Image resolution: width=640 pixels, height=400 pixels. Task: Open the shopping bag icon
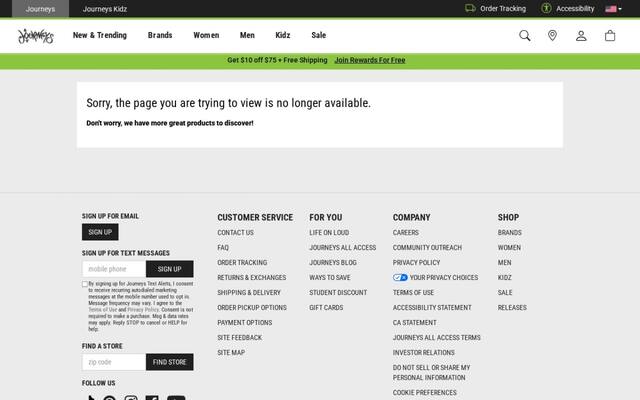610,36
